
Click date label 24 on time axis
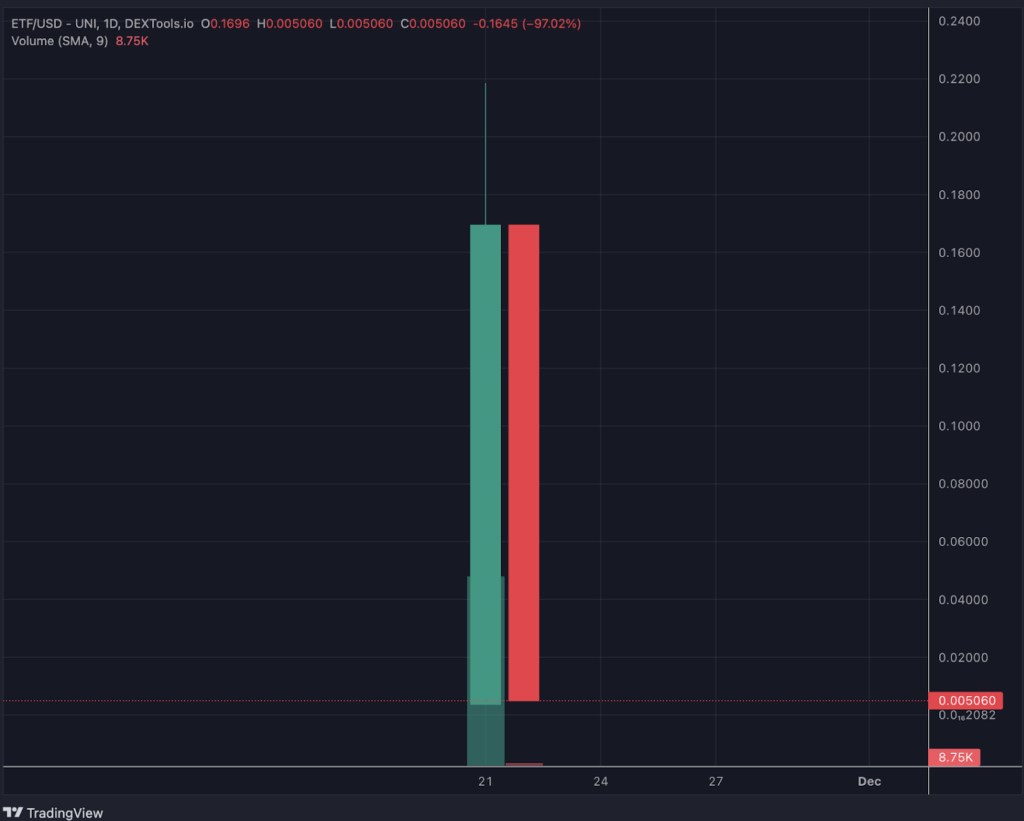click(600, 781)
